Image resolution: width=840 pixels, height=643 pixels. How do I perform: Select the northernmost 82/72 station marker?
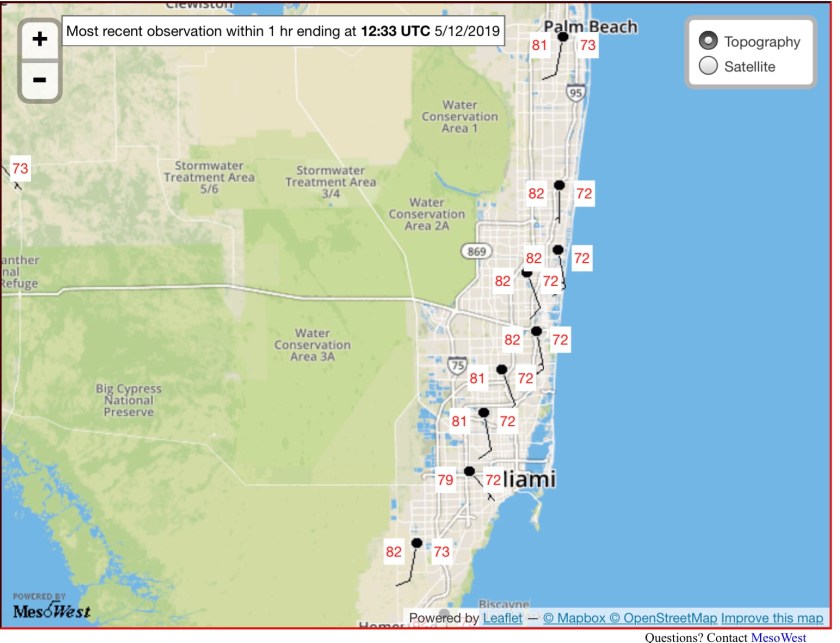click(560, 185)
